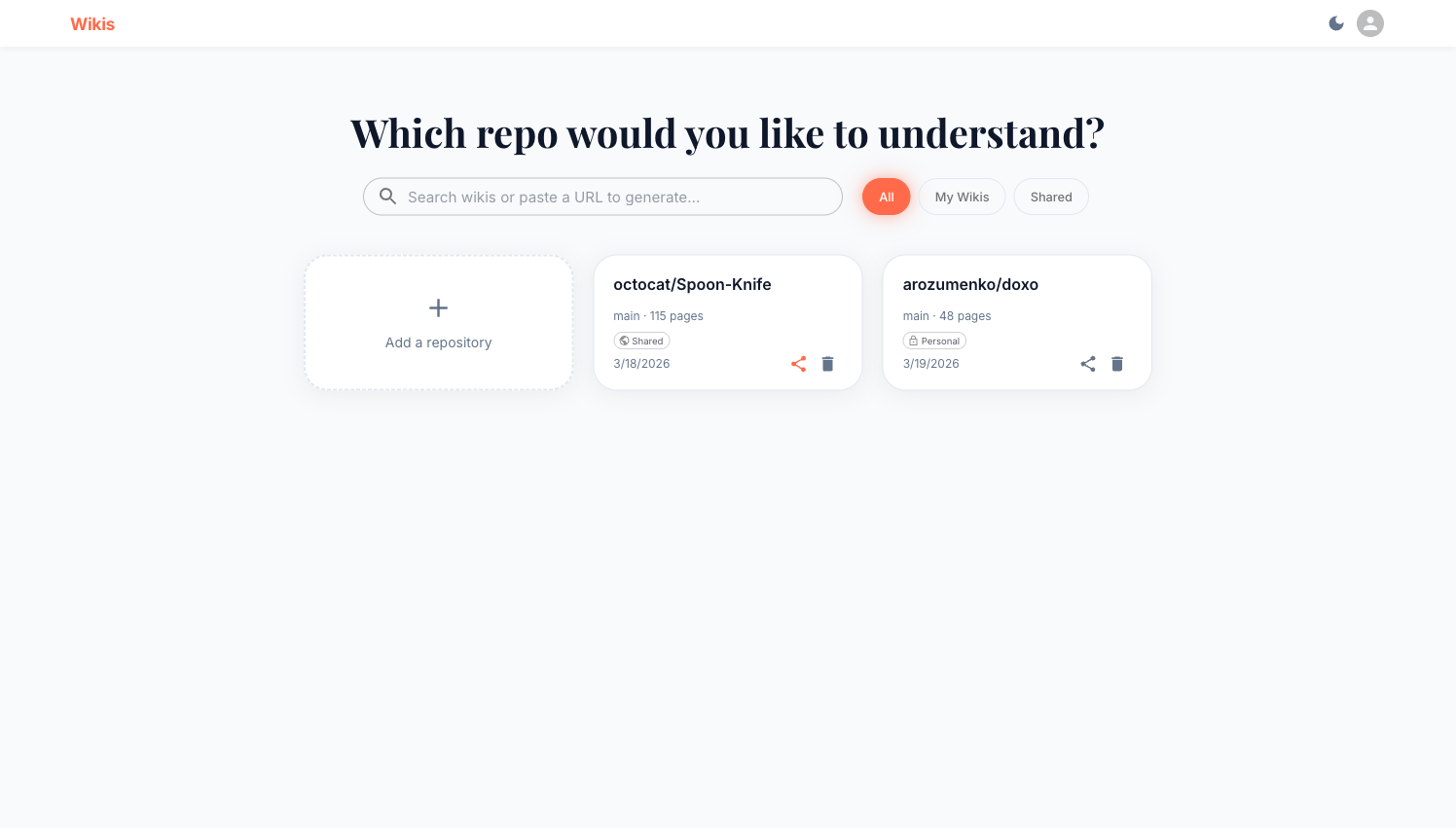Open the Wikis home link
This screenshot has height=828, width=1456.
[x=92, y=23]
